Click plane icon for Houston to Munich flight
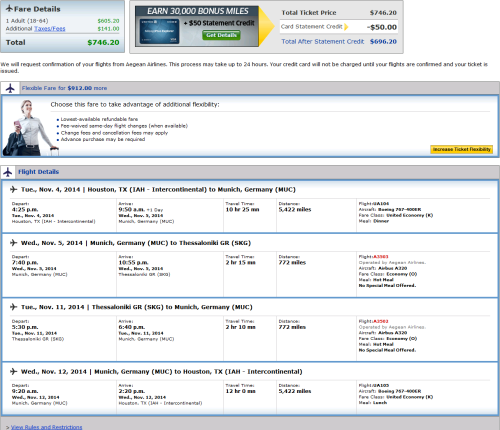500x430 pixels. click(x=13, y=189)
